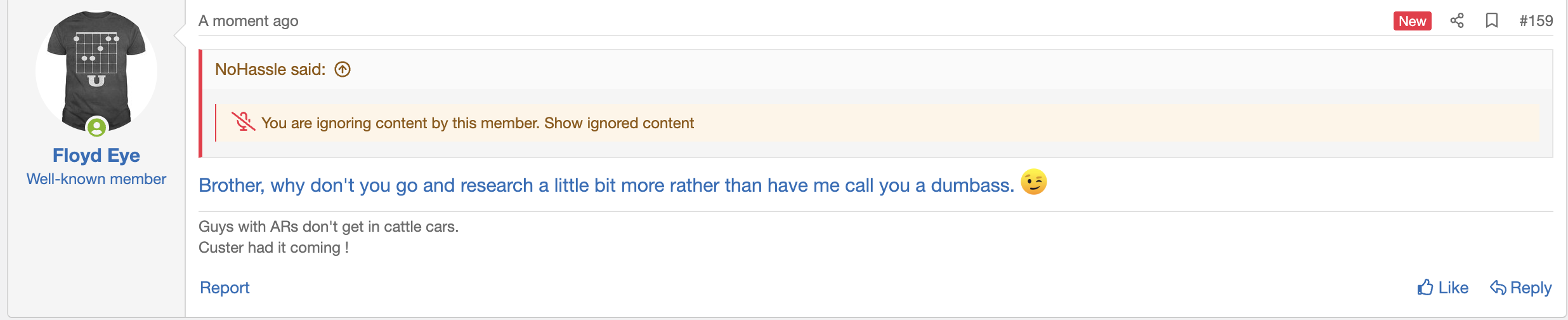Click the 'Brother, why don't you' message text
The height and width of the screenshot is (320, 1568).
[606, 185]
